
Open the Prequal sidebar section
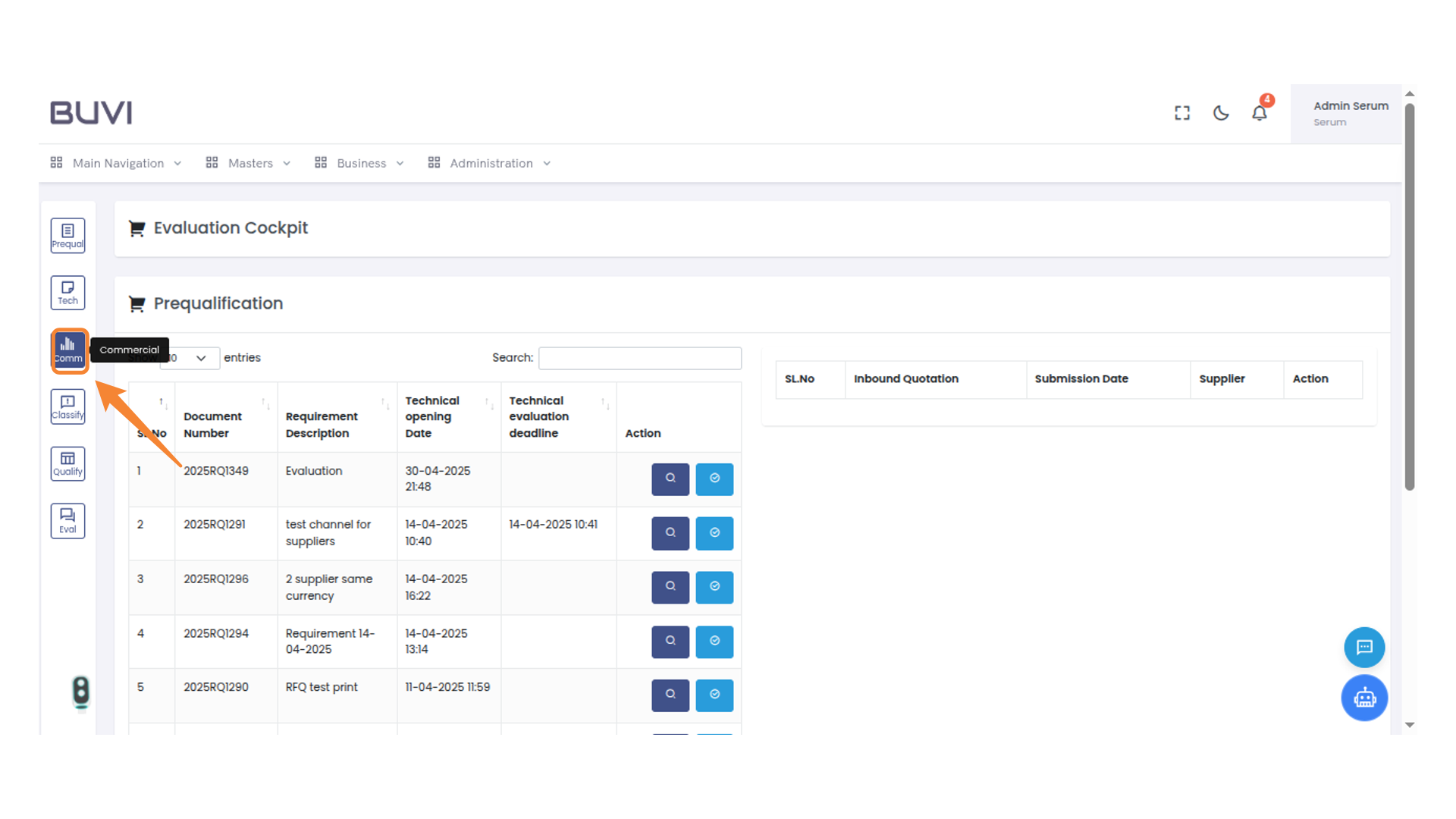point(67,235)
